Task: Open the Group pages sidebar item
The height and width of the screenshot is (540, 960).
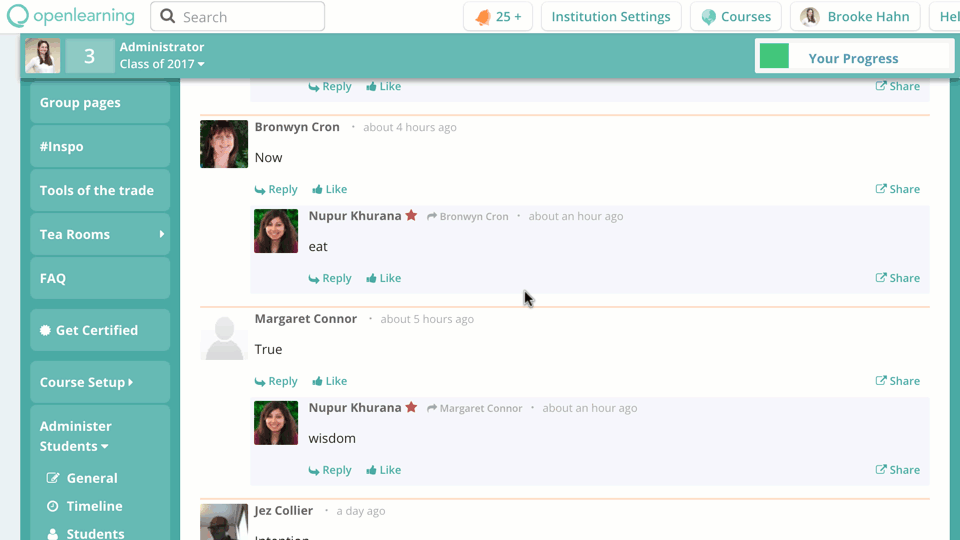Action: 100,103
